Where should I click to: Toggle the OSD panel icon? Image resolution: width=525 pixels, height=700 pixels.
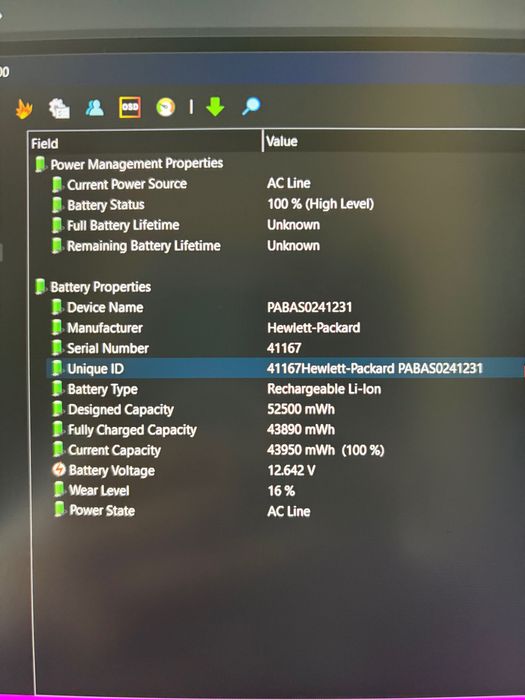130,107
